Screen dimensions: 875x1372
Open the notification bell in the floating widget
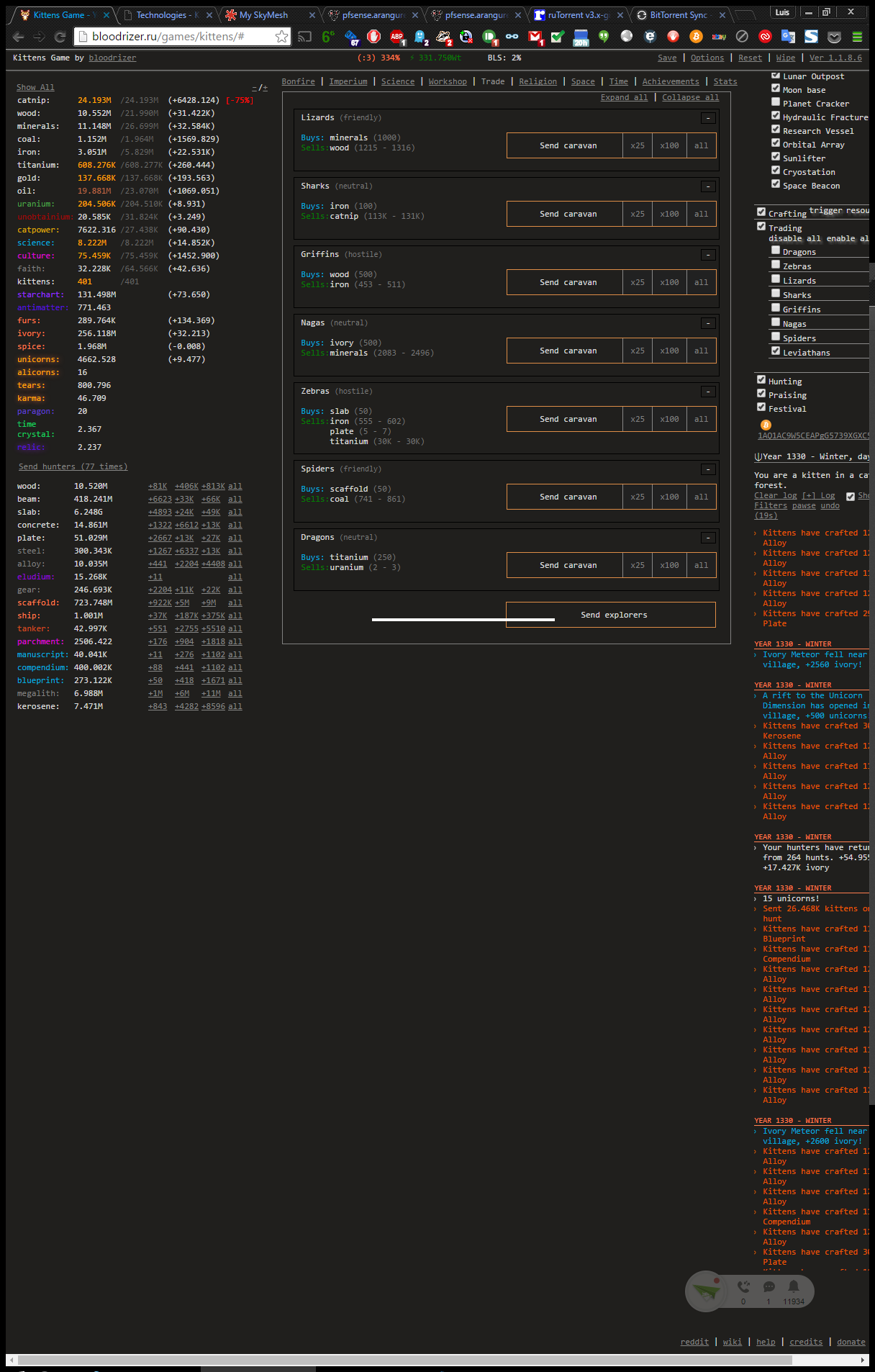point(793,1287)
